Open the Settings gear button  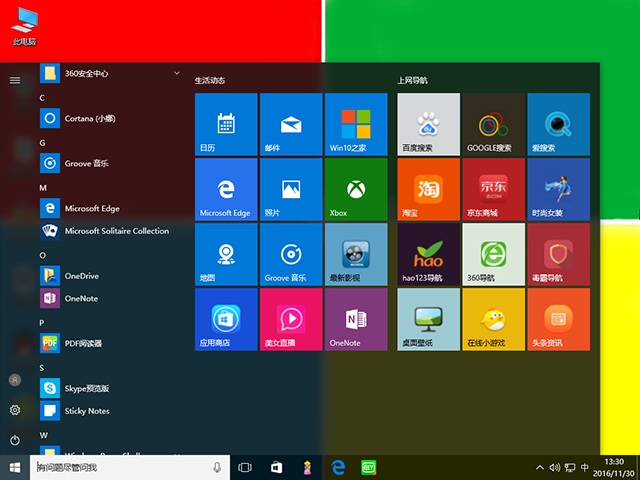15,410
